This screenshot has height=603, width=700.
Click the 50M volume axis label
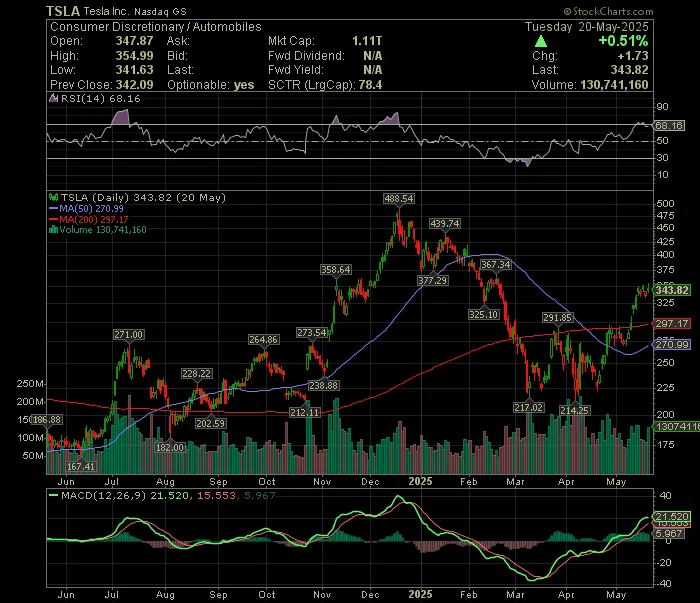point(33,456)
